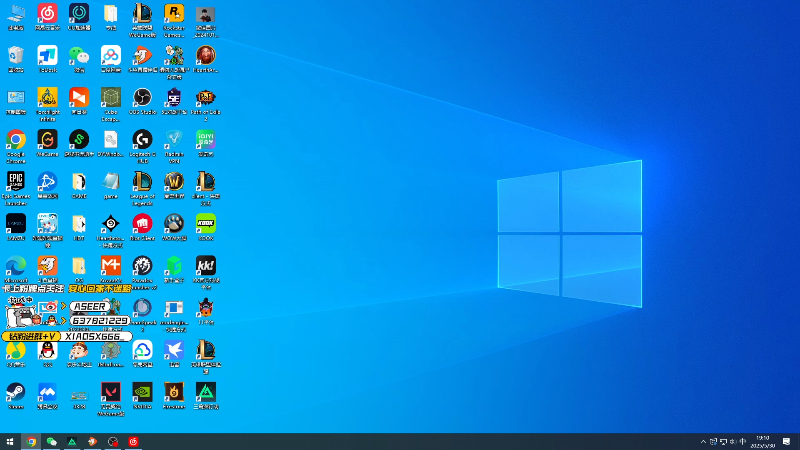800x450 pixels.
Task: Open Chrome from the taskbar
Action: coord(31,442)
